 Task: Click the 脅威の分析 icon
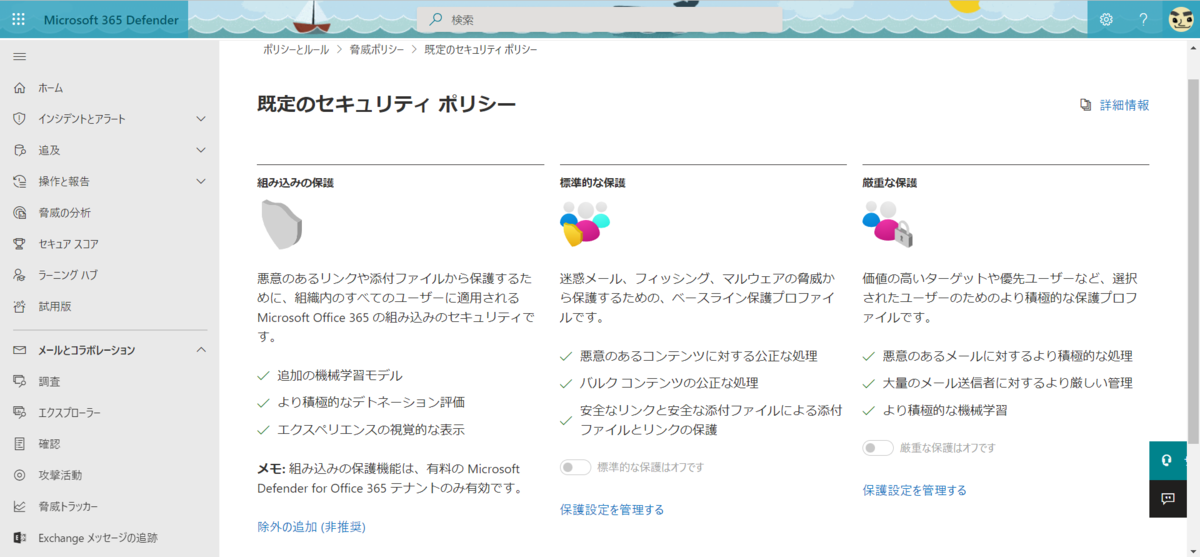19,212
